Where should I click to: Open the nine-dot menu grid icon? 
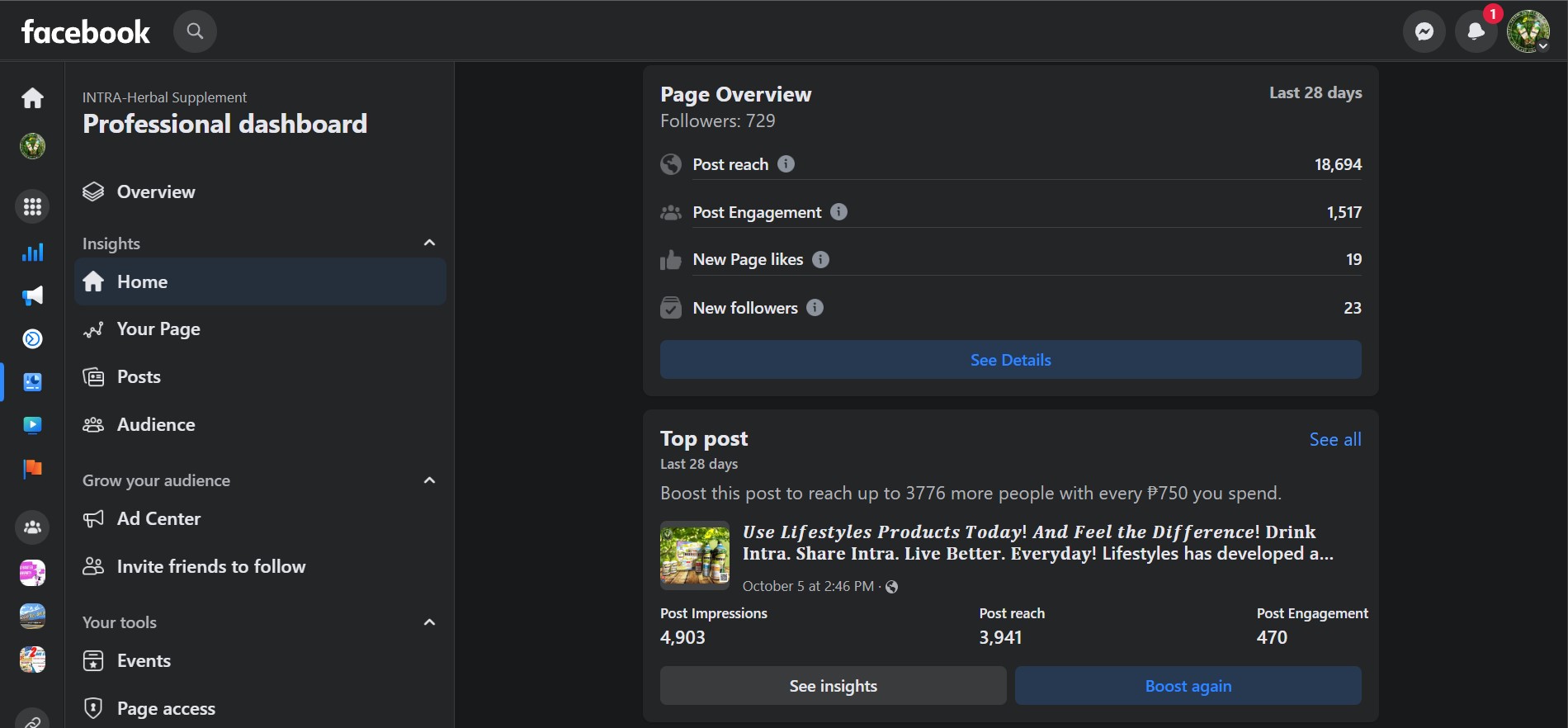click(32, 206)
